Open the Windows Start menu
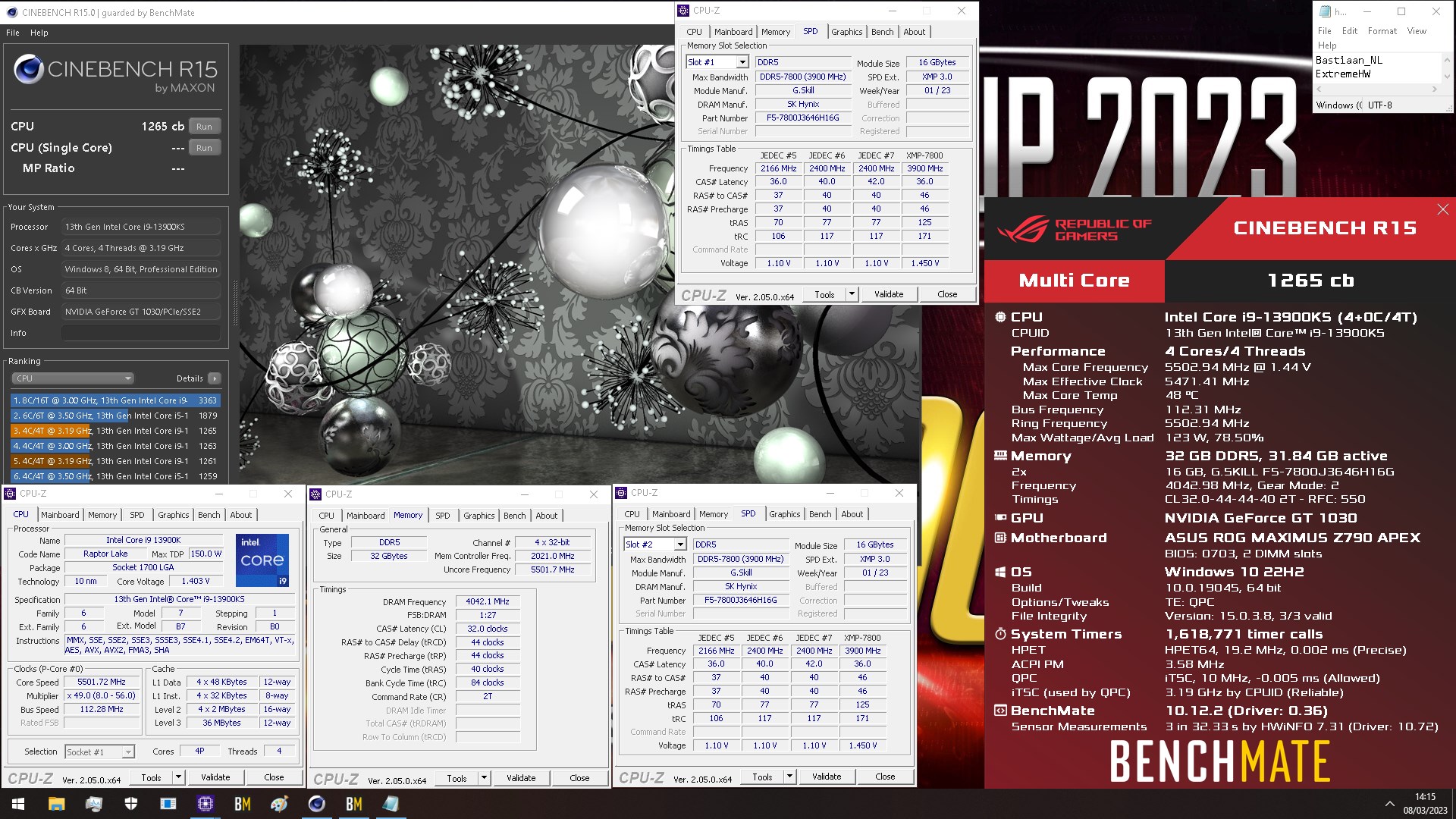Viewport: 1456px width, 819px height. click(18, 804)
